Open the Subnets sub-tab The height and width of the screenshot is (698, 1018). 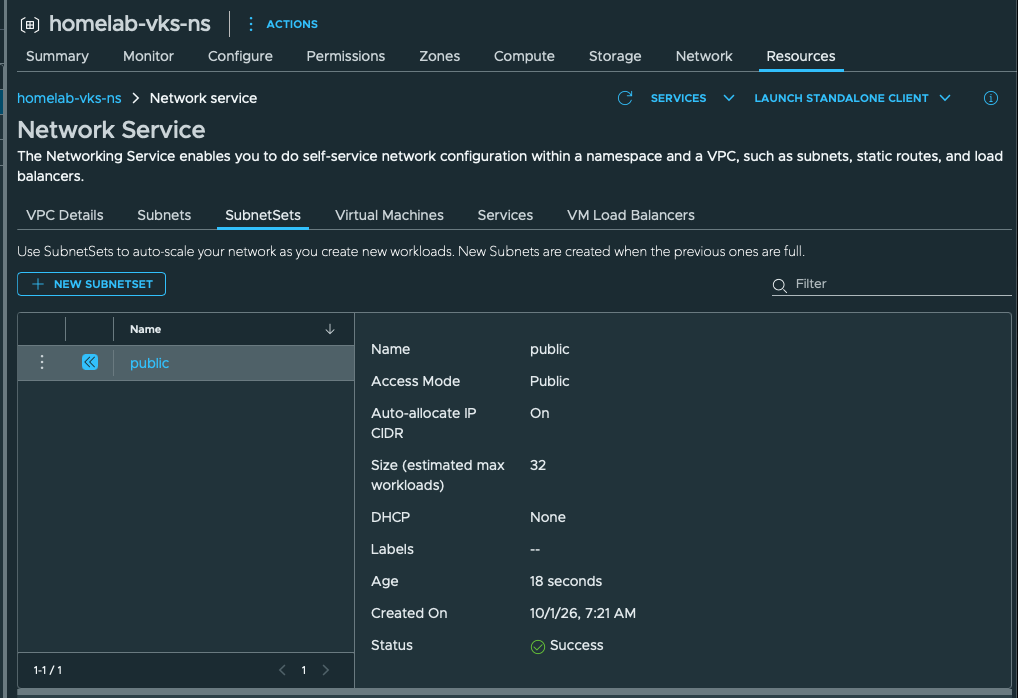(164, 216)
